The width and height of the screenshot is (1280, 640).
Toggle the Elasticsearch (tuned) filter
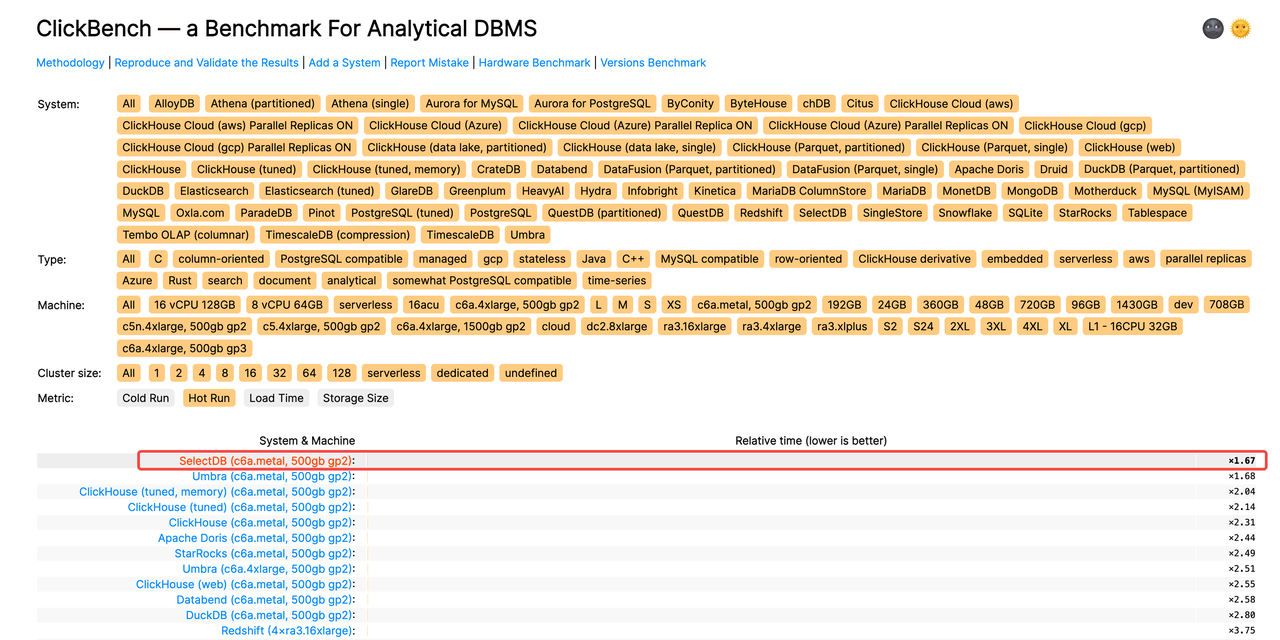pyautogui.click(x=319, y=192)
